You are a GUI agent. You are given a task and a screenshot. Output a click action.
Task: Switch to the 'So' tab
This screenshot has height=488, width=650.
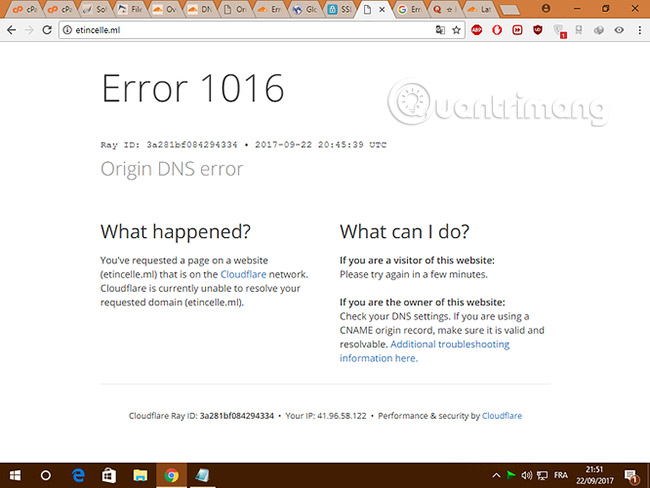[x=95, y=9]
